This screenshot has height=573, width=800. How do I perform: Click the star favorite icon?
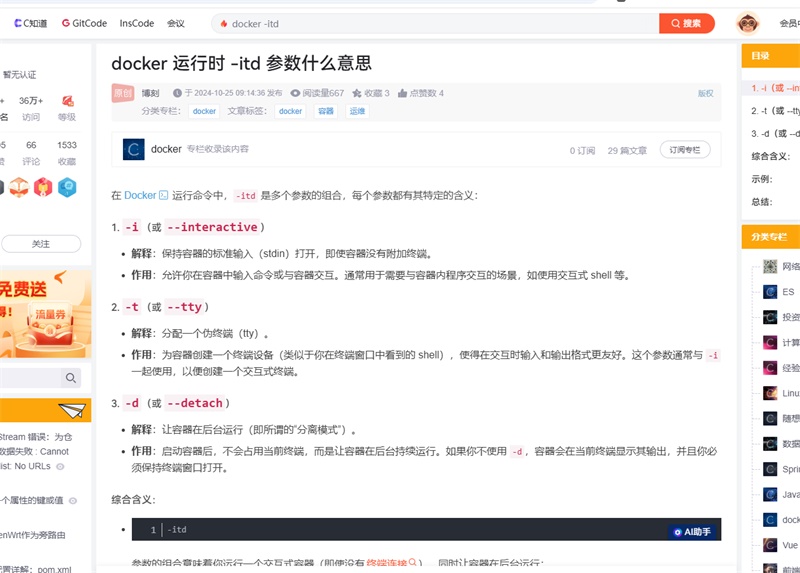(357, 93)
